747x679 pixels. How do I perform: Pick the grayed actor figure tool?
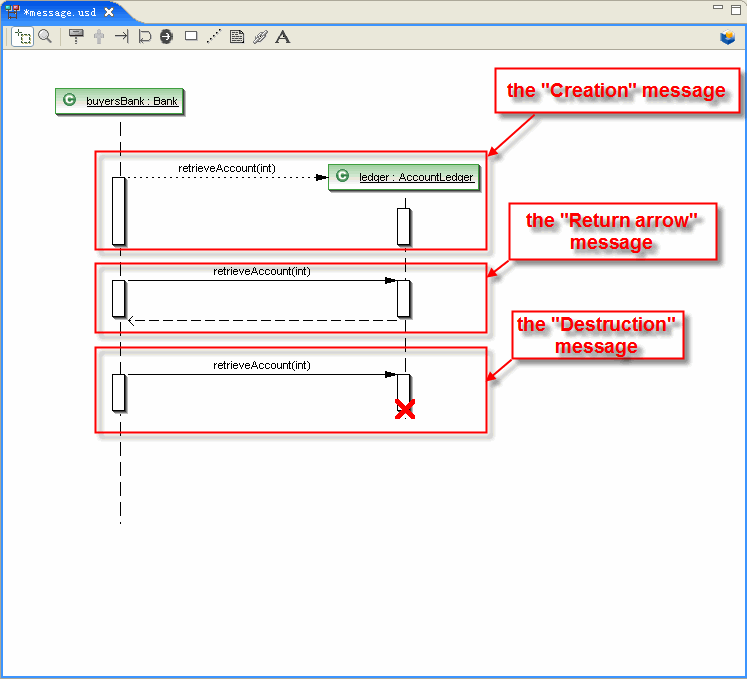click(99, 37)
